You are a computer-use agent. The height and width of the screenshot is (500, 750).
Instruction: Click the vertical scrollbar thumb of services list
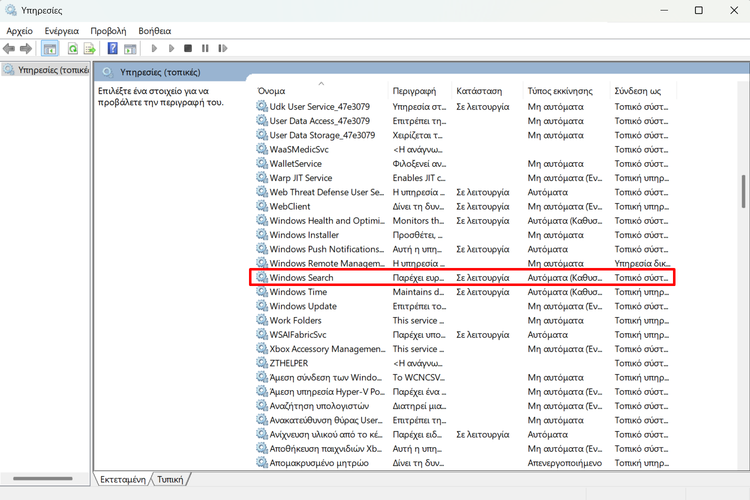pos(743,191)
